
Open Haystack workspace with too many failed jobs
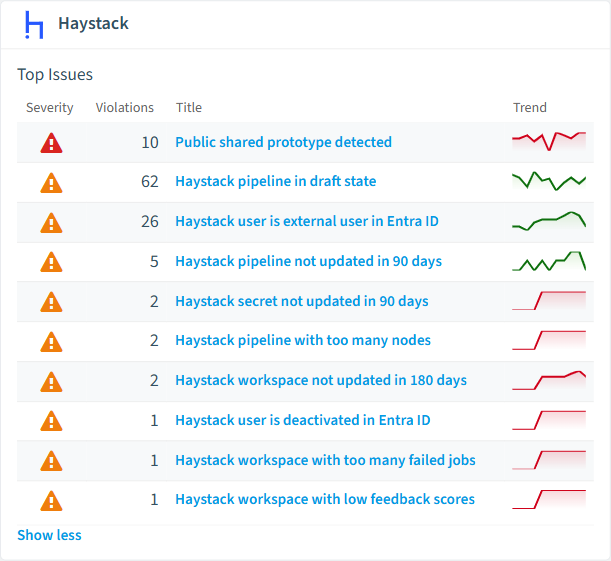click(x=325, y=460)
